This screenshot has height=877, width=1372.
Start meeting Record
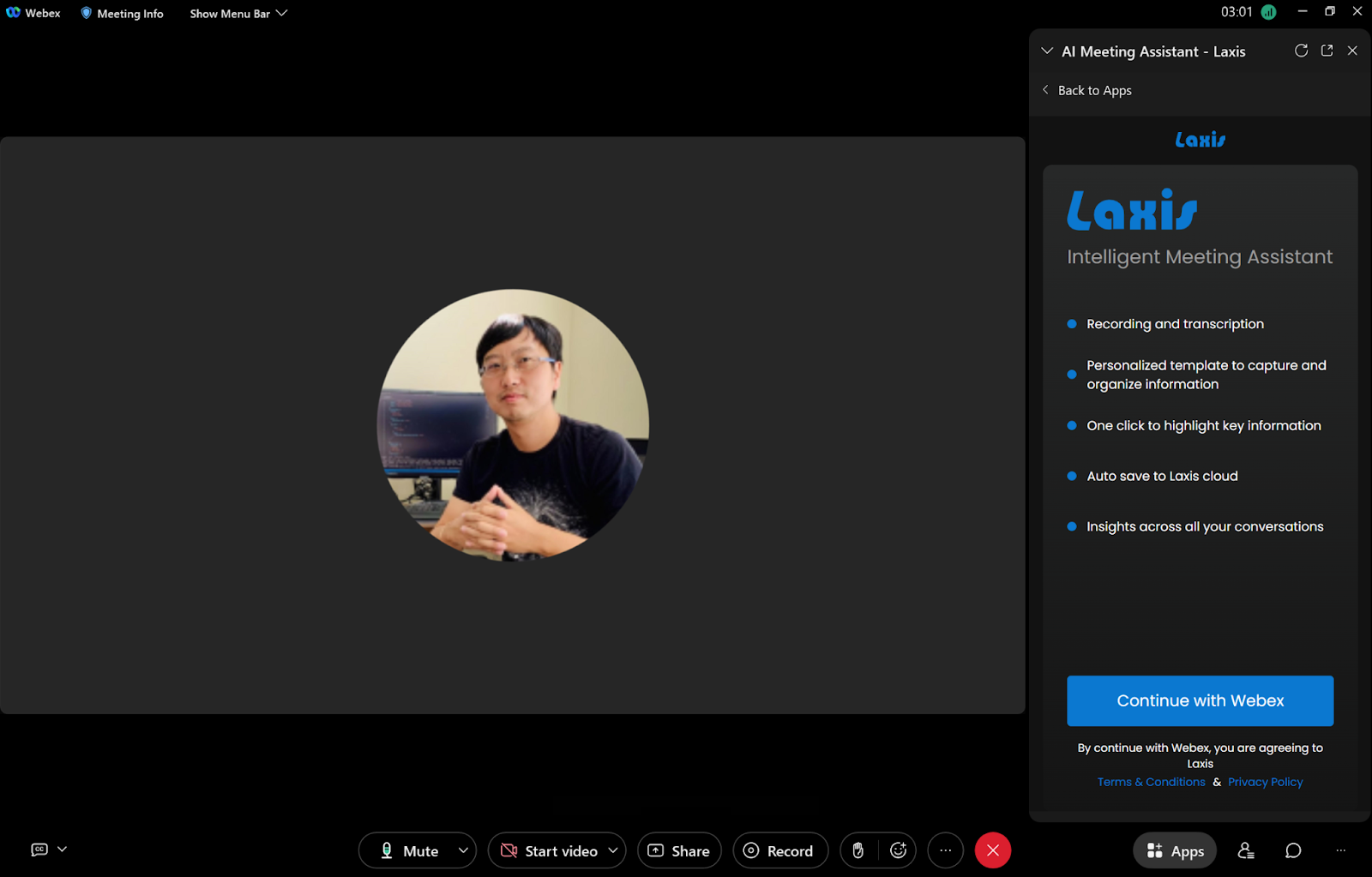click(x=780, y=850)
